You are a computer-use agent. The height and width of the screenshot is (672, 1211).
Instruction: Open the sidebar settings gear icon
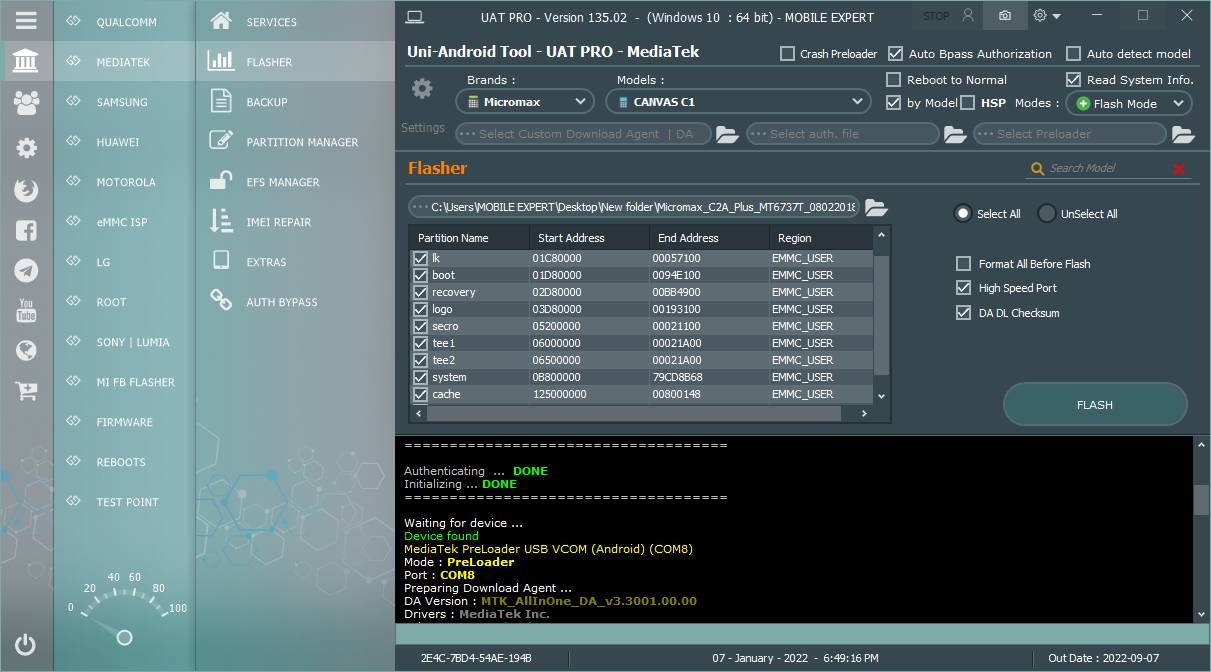click(x=26, y=148)
